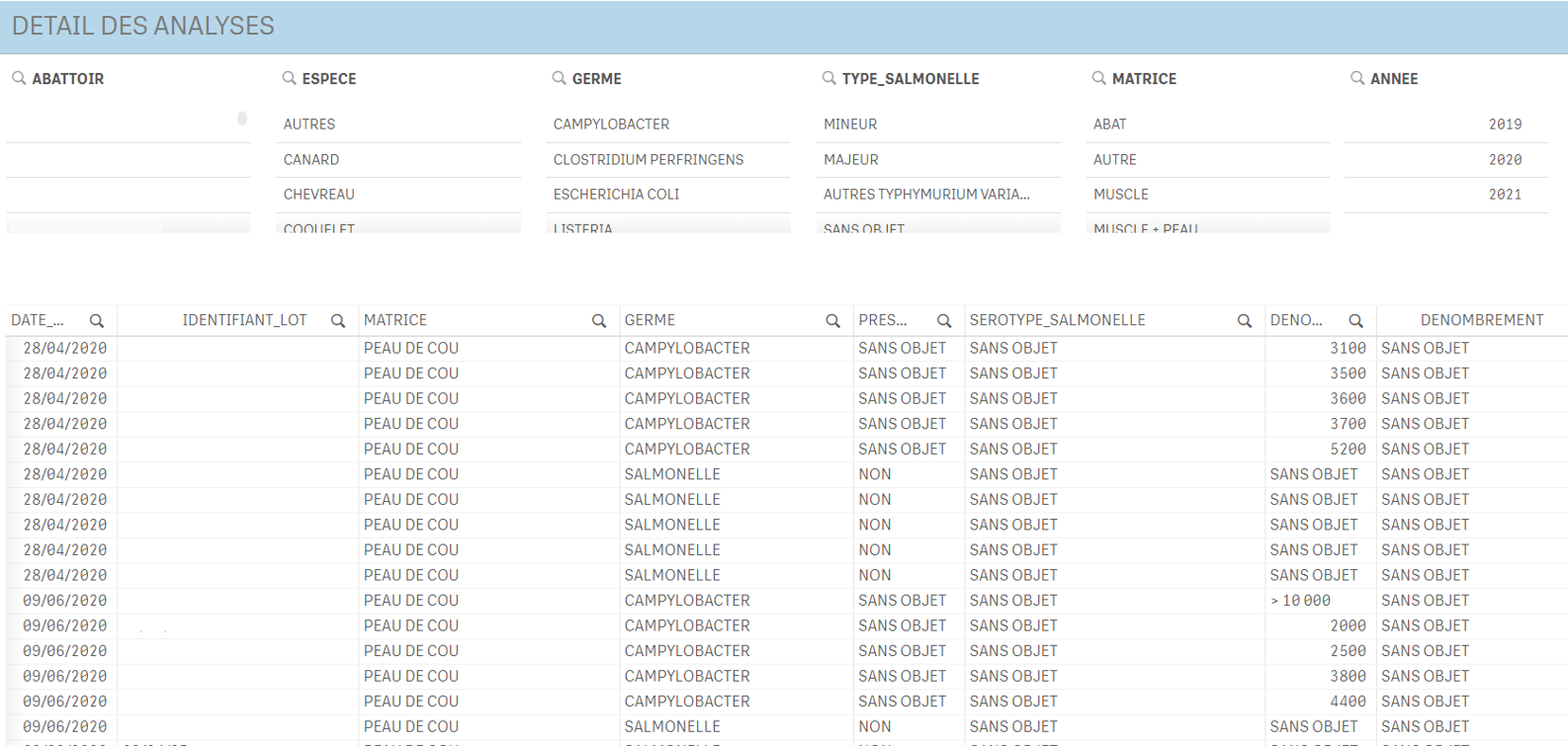1568x746 pixels.
Task: Select CANARD in the ESPECE list
Action: point(311,159)
